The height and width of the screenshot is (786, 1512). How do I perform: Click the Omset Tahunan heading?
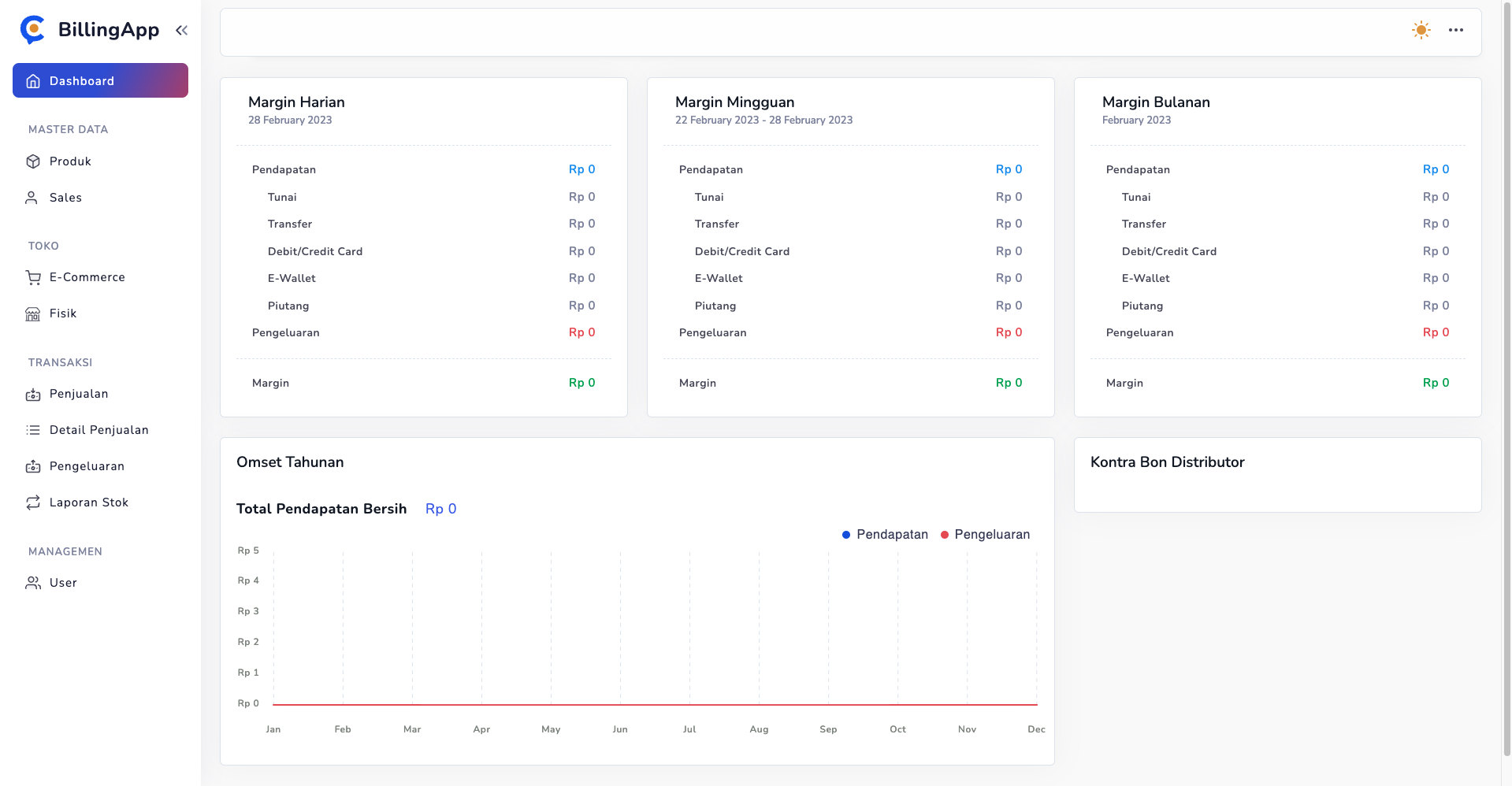(290, 462)
